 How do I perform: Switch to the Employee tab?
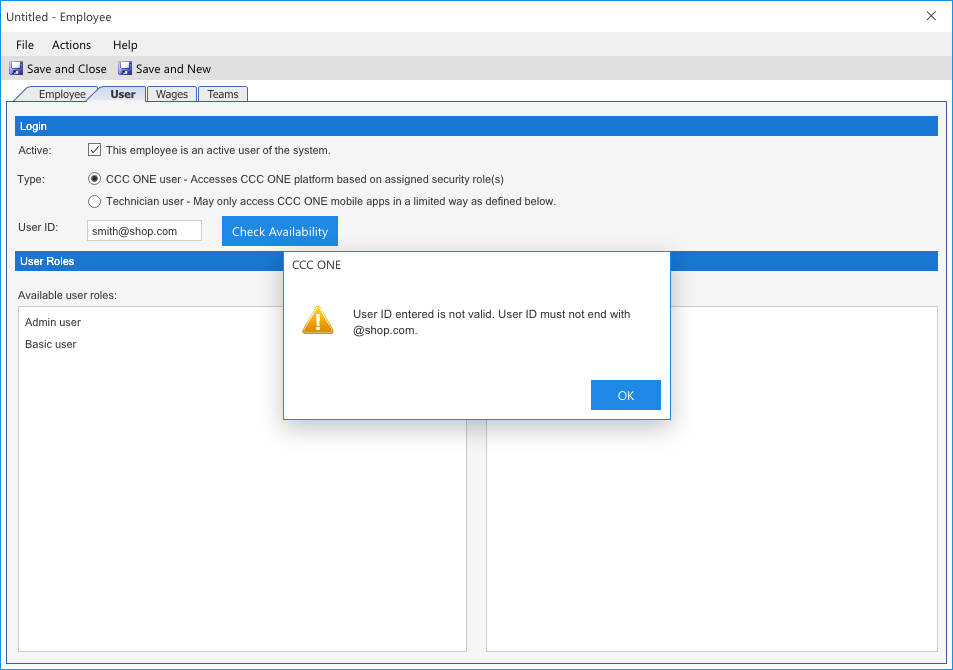61,94
